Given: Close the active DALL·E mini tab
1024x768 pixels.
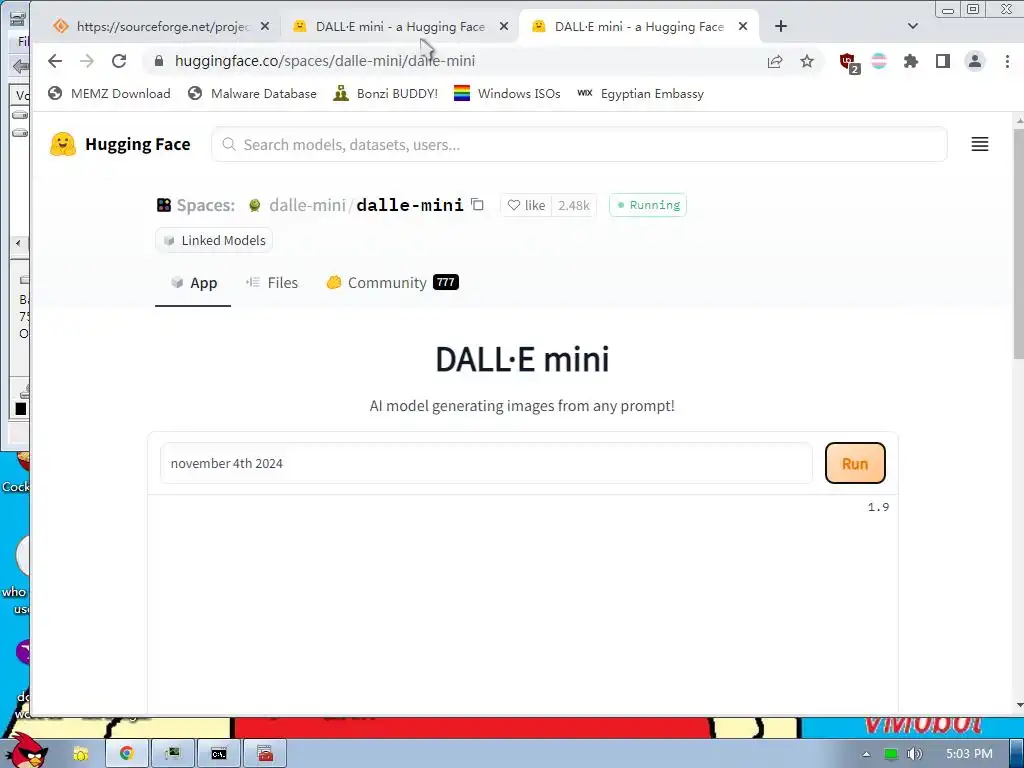Looking at the screenshot, I should coord(743,26).
